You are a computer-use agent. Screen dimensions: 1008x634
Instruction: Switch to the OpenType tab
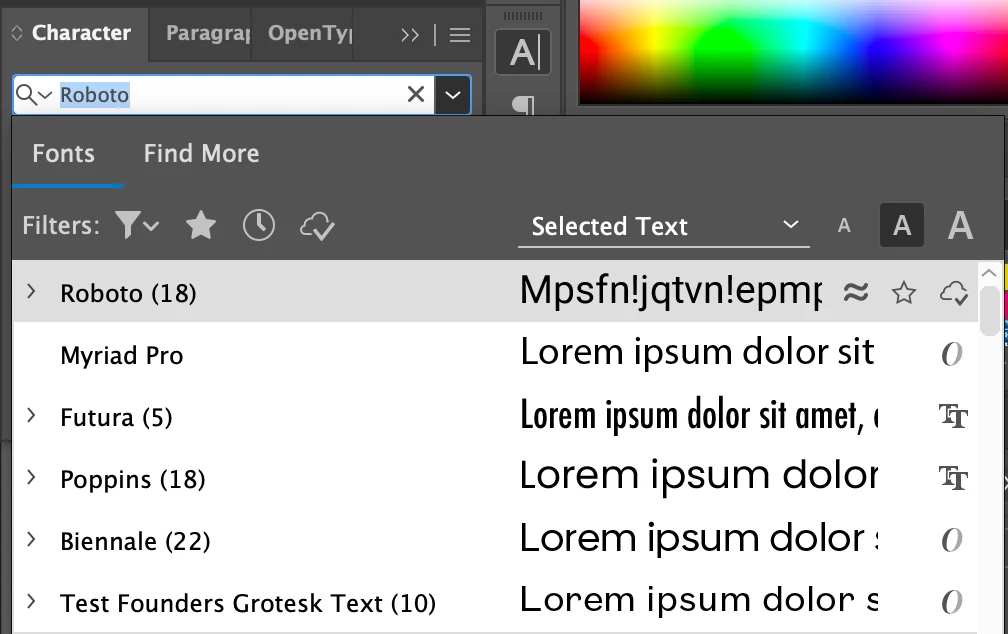tap(310, 33)
